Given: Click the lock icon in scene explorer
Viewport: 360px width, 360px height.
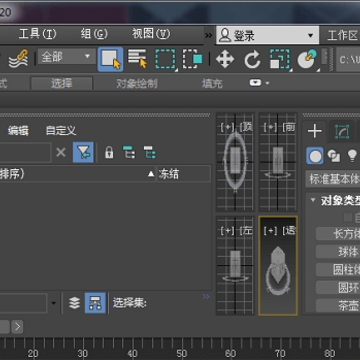Looking at the screenshot, I should (109, 153).
